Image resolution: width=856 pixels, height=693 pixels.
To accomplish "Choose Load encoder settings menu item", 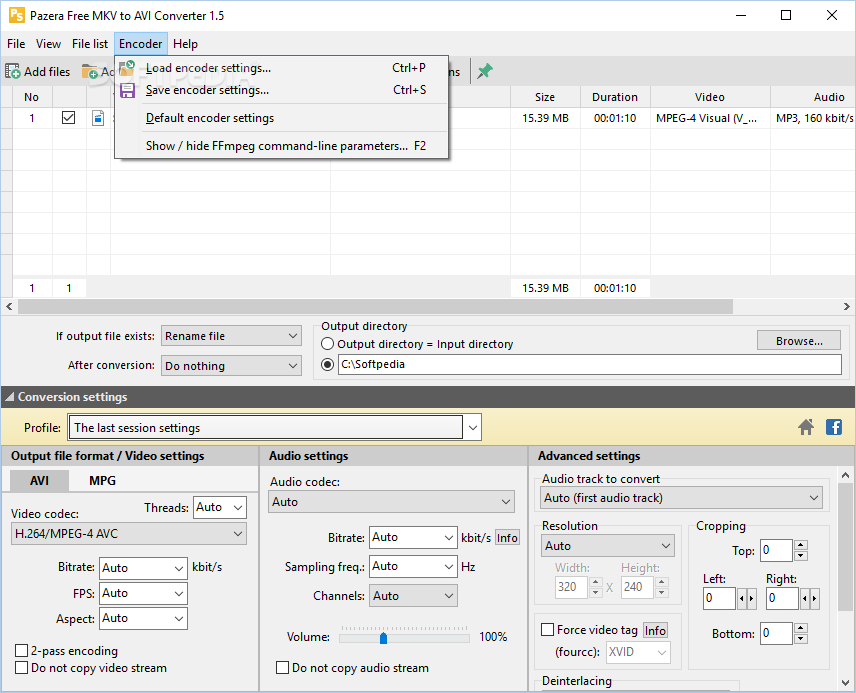I will 281,68.
